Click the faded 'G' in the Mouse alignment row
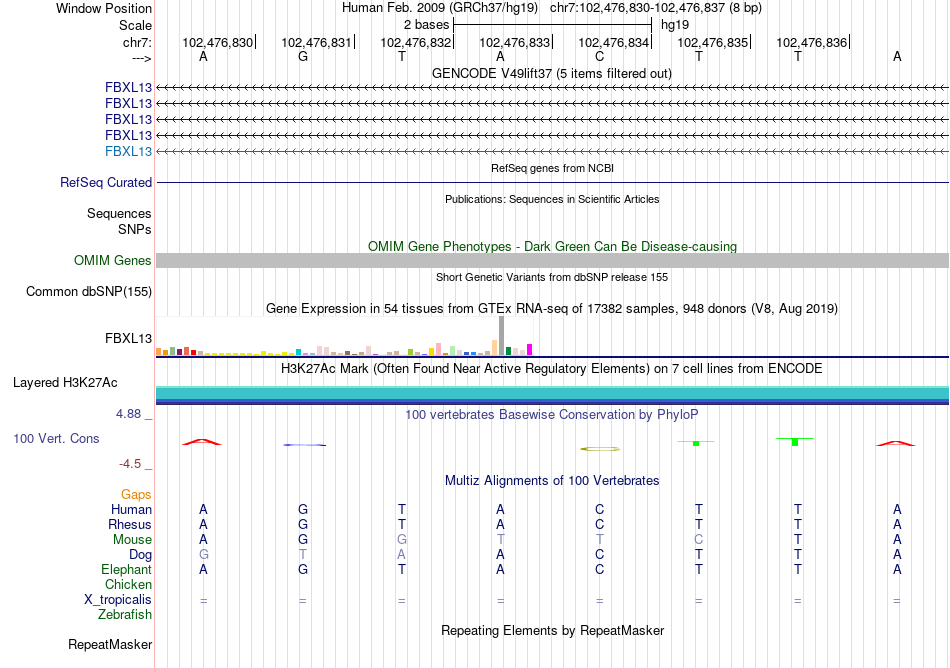The image size is (950, 668). pyautogui.click(x=402, y=539)
